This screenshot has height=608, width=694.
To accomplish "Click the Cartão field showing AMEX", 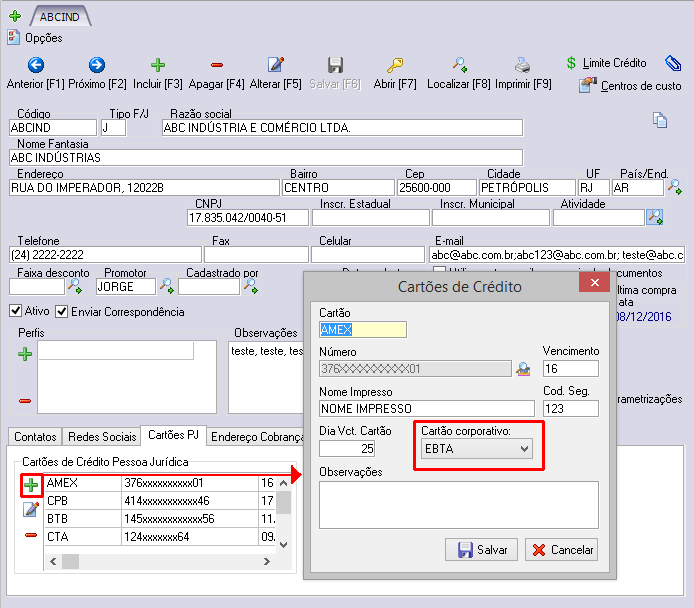I will 362,330.
